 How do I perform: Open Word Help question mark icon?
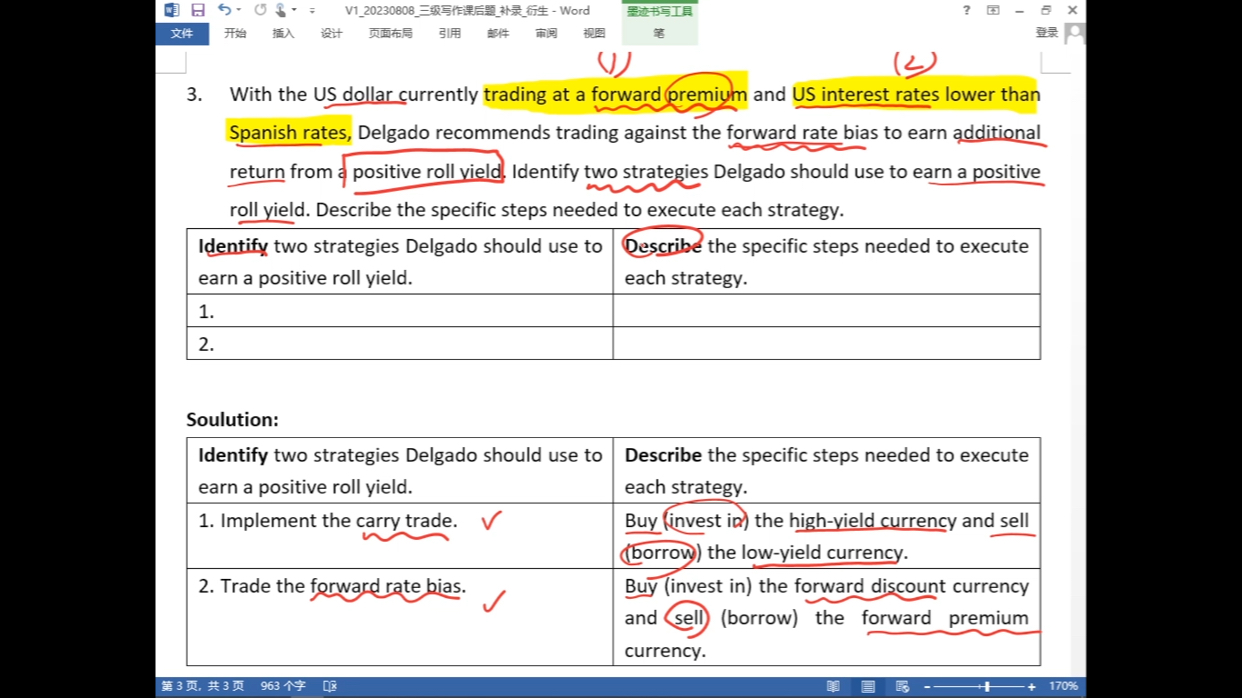tap(966, 10)
